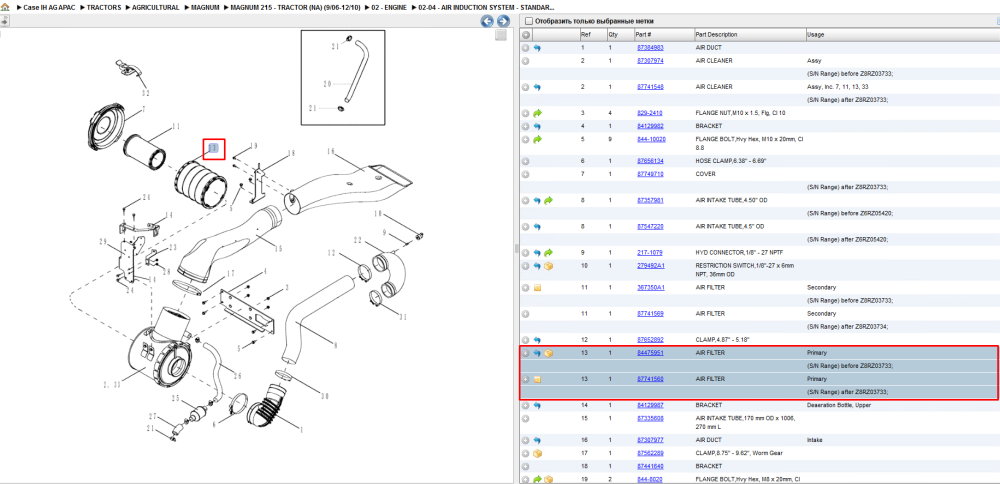Click the green arrow icon for part 217-1079
Screen dimensions: 1000x484
548,253
